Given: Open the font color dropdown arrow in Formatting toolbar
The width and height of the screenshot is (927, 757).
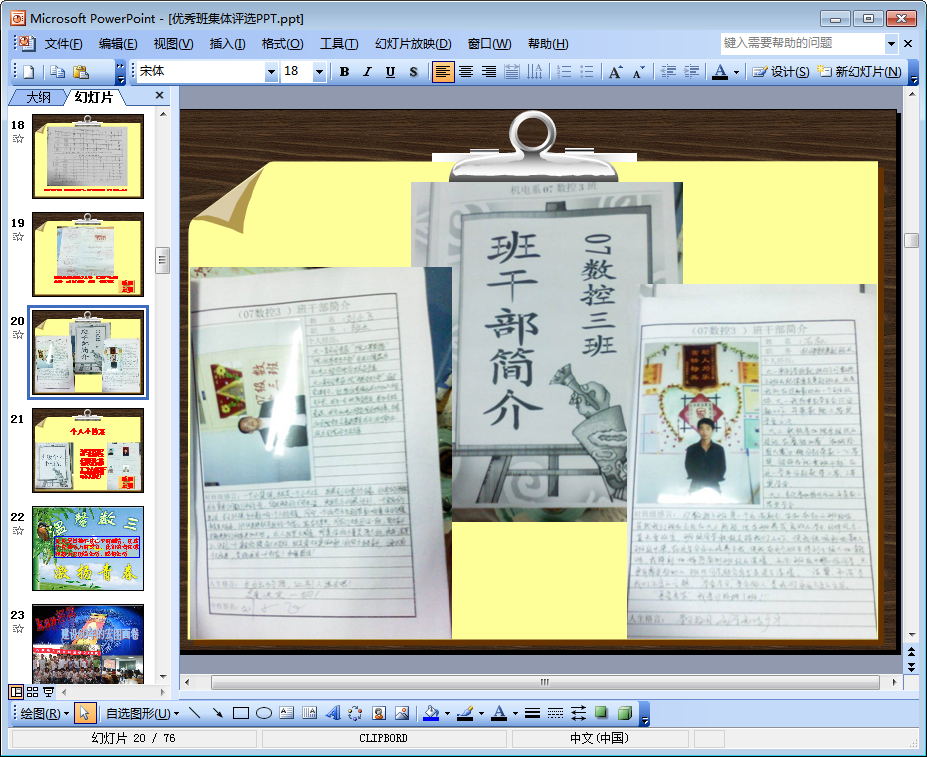Looking at the screenshot, I should 736,72.
